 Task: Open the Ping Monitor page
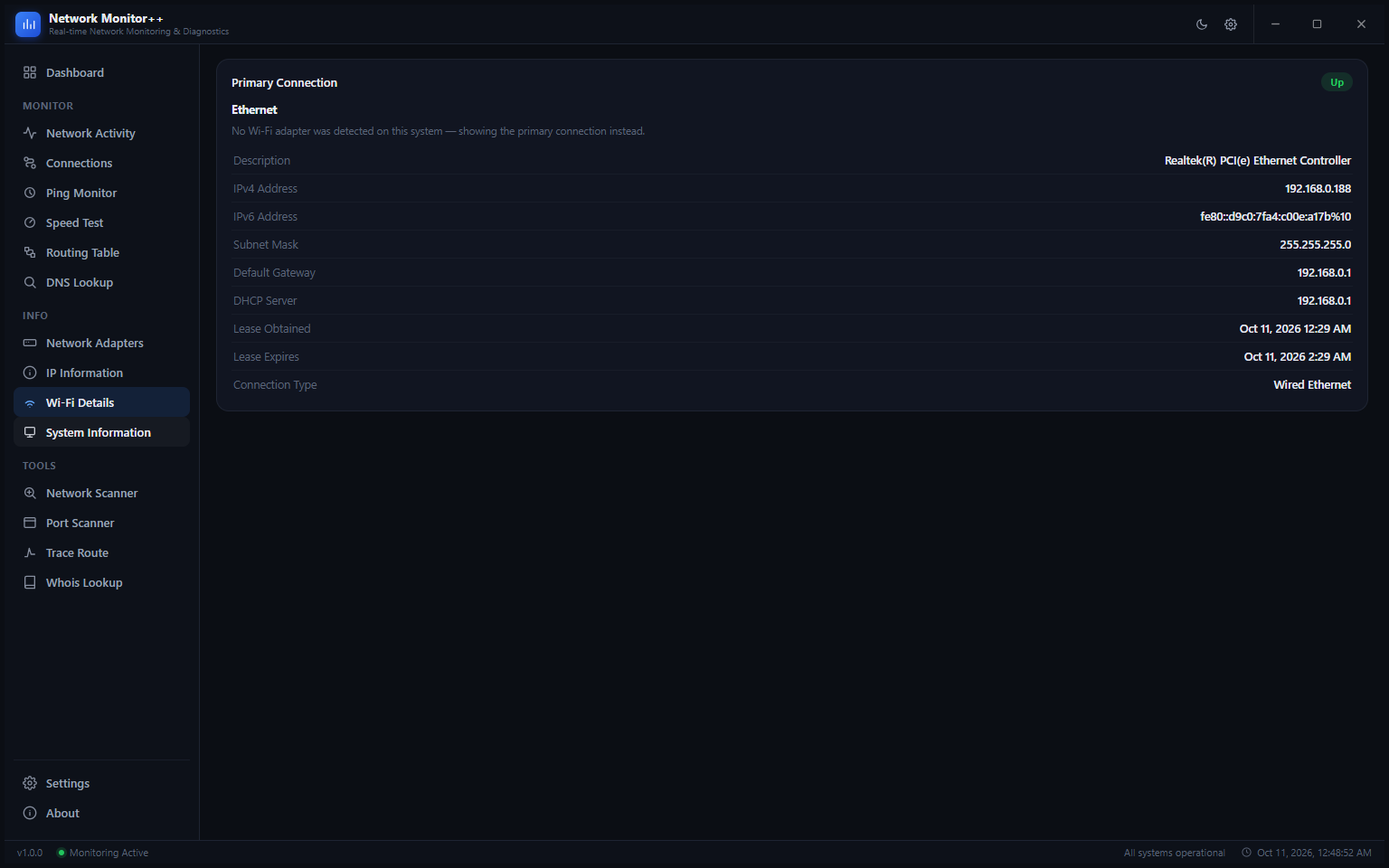[101, 193]
